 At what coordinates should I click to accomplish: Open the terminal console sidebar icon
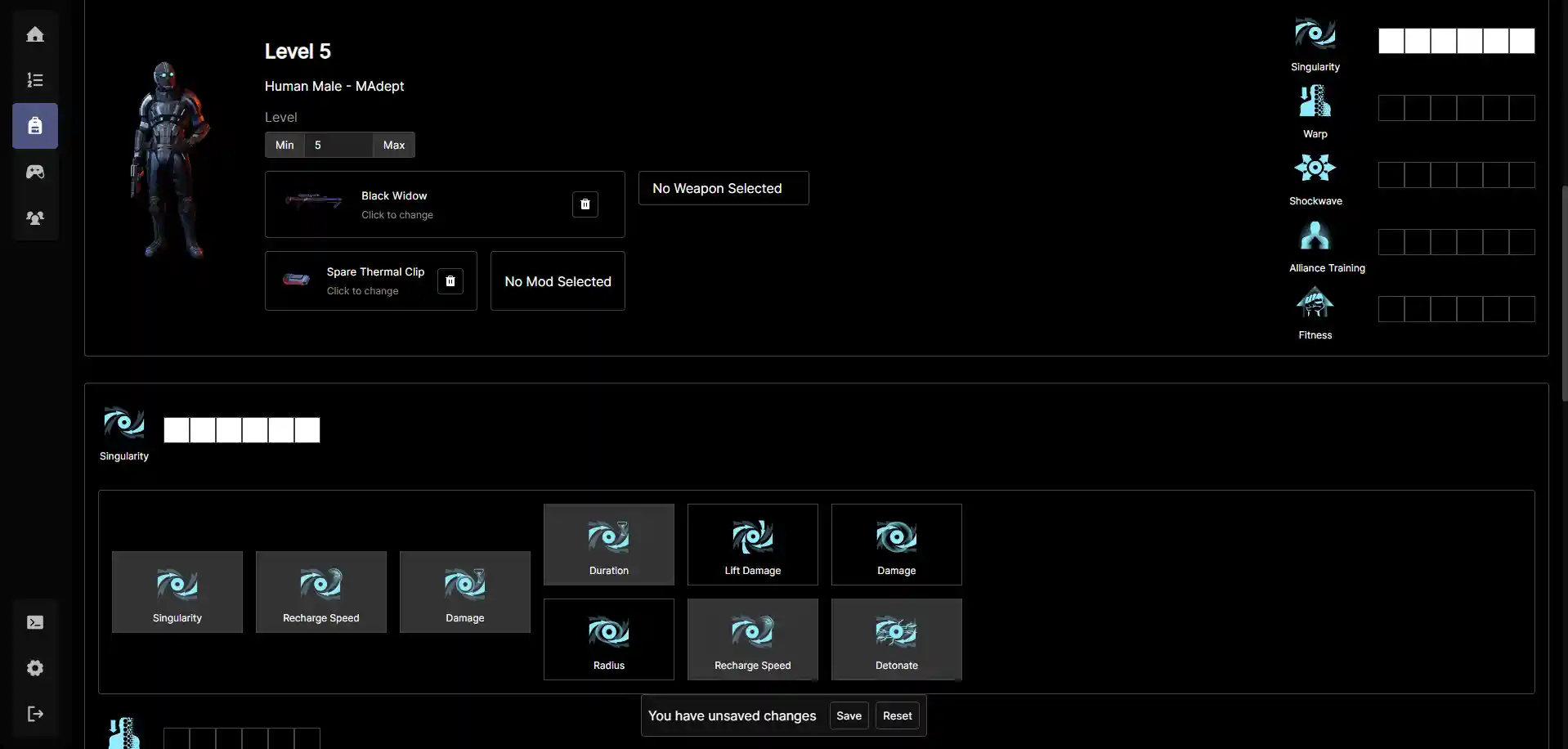tap(35, 622)
